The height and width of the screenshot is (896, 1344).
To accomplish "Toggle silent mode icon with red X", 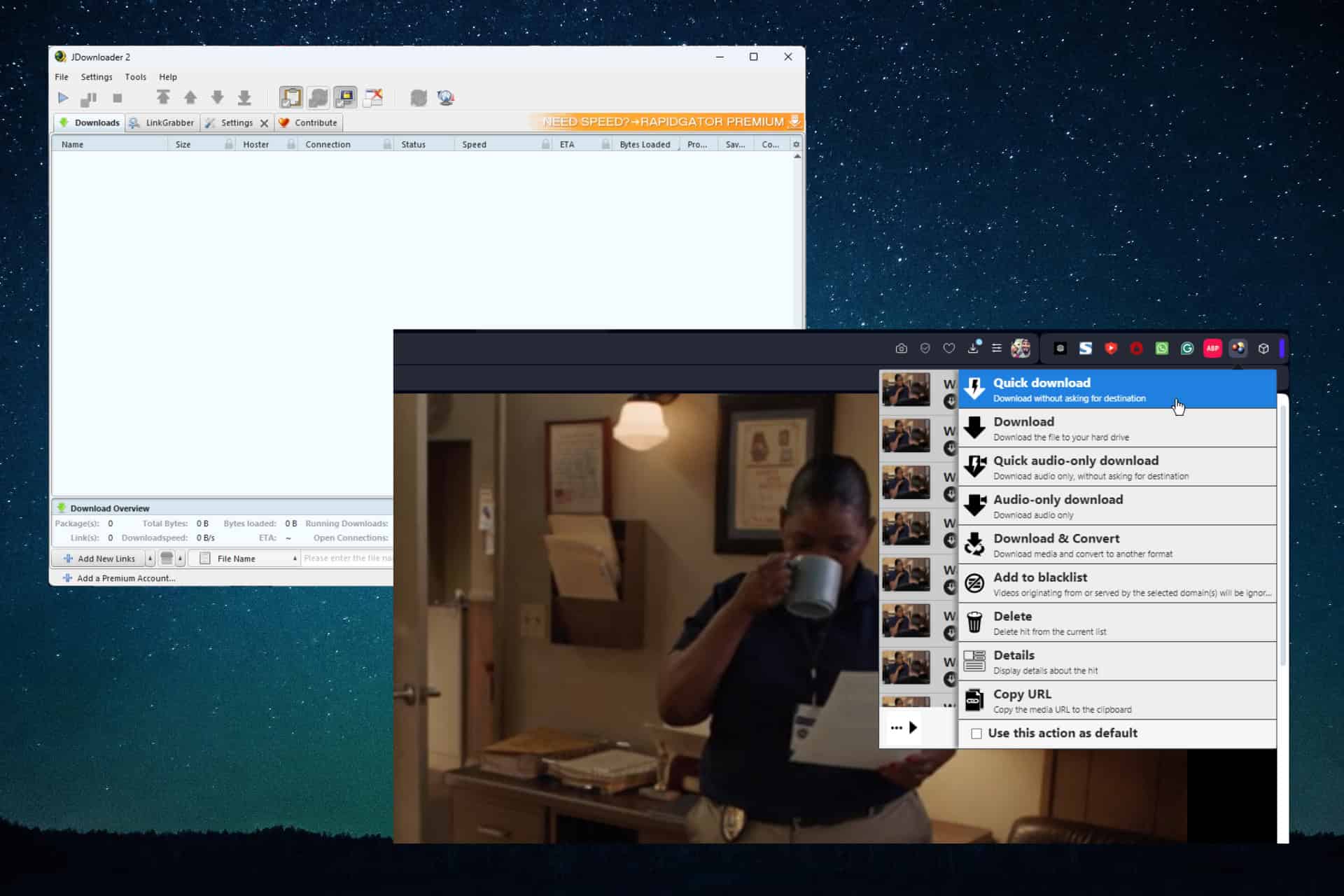I will (373, 97).
